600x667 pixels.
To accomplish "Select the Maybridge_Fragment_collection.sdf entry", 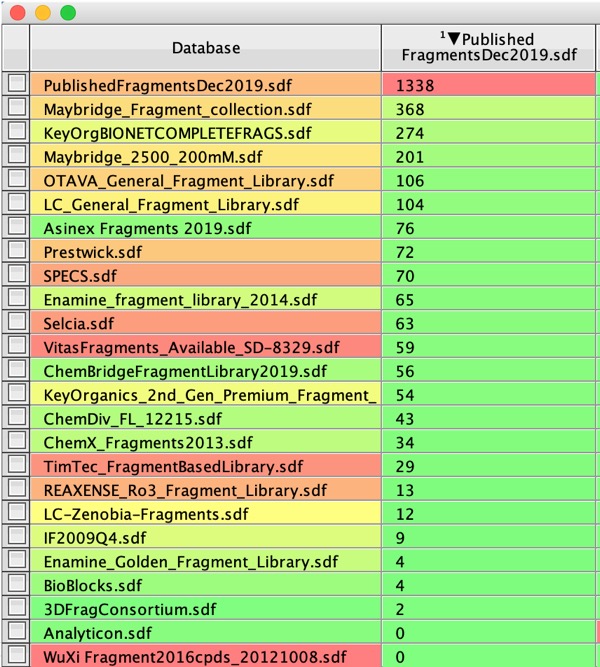I will [x=177, y=109].
